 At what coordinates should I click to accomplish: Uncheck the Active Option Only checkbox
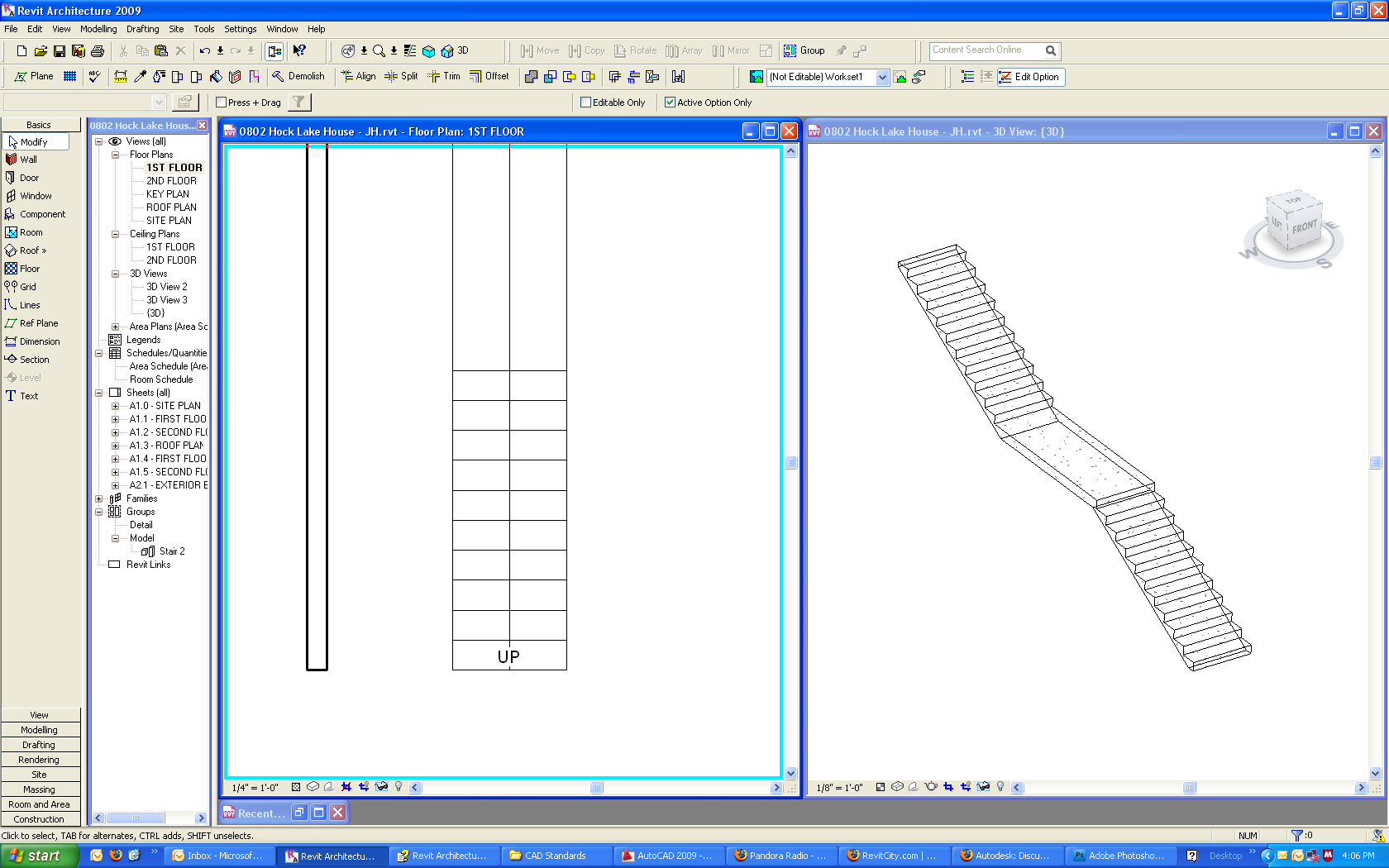coord(671,103)
